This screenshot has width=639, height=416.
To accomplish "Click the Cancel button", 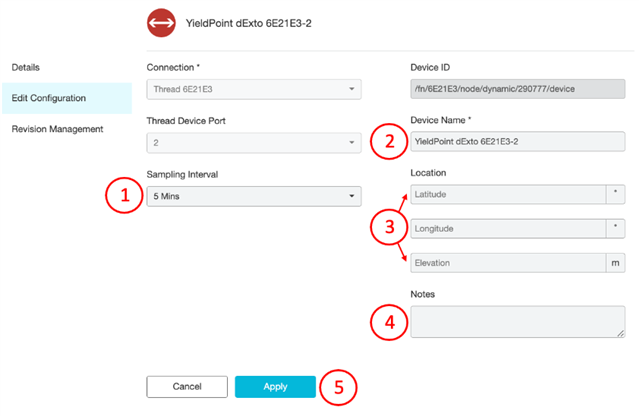I will click(x=187, y=387).
